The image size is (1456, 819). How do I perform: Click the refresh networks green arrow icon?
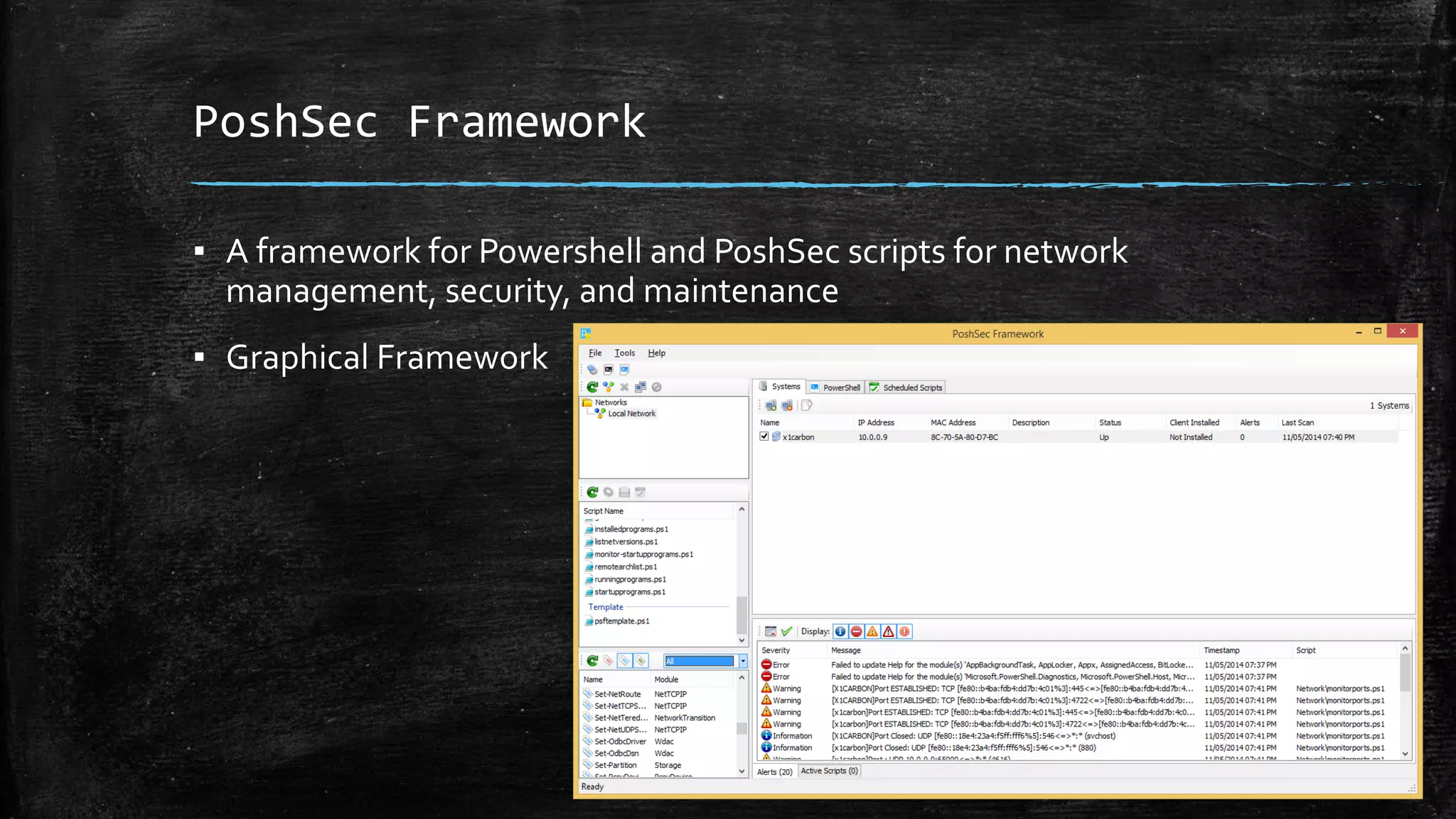pyautogui.click(x=592, y=387)
